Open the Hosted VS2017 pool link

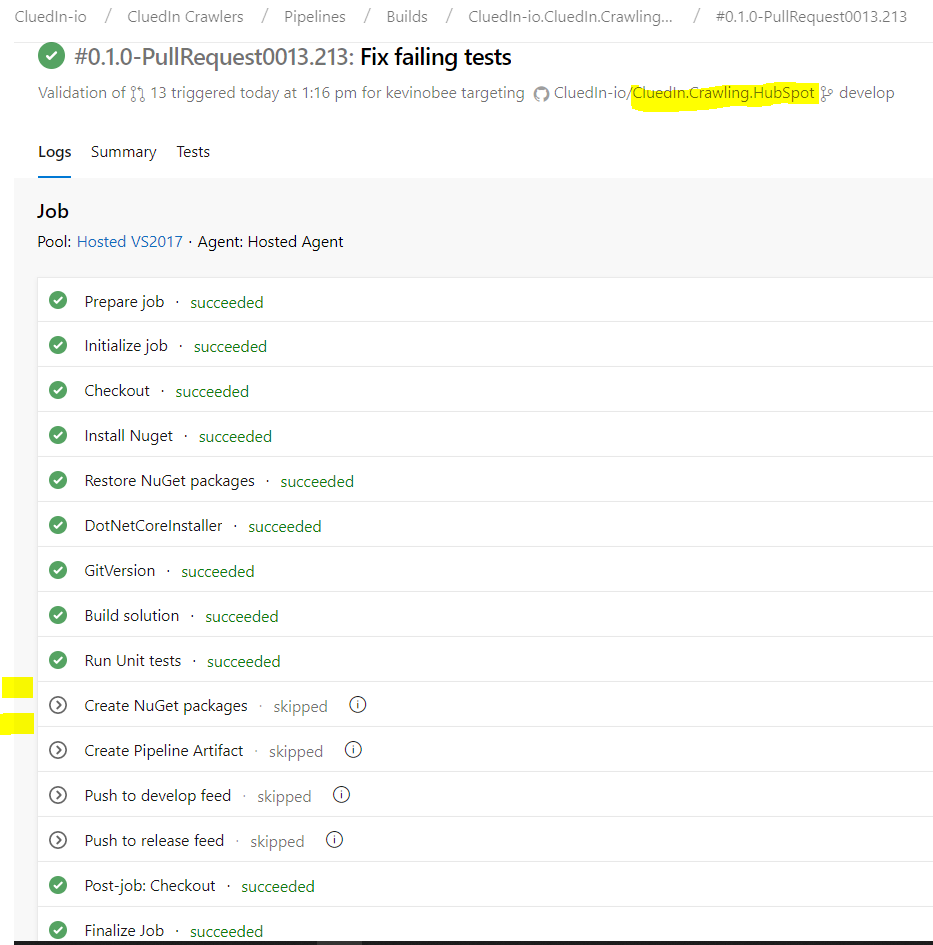click(130, 242)
